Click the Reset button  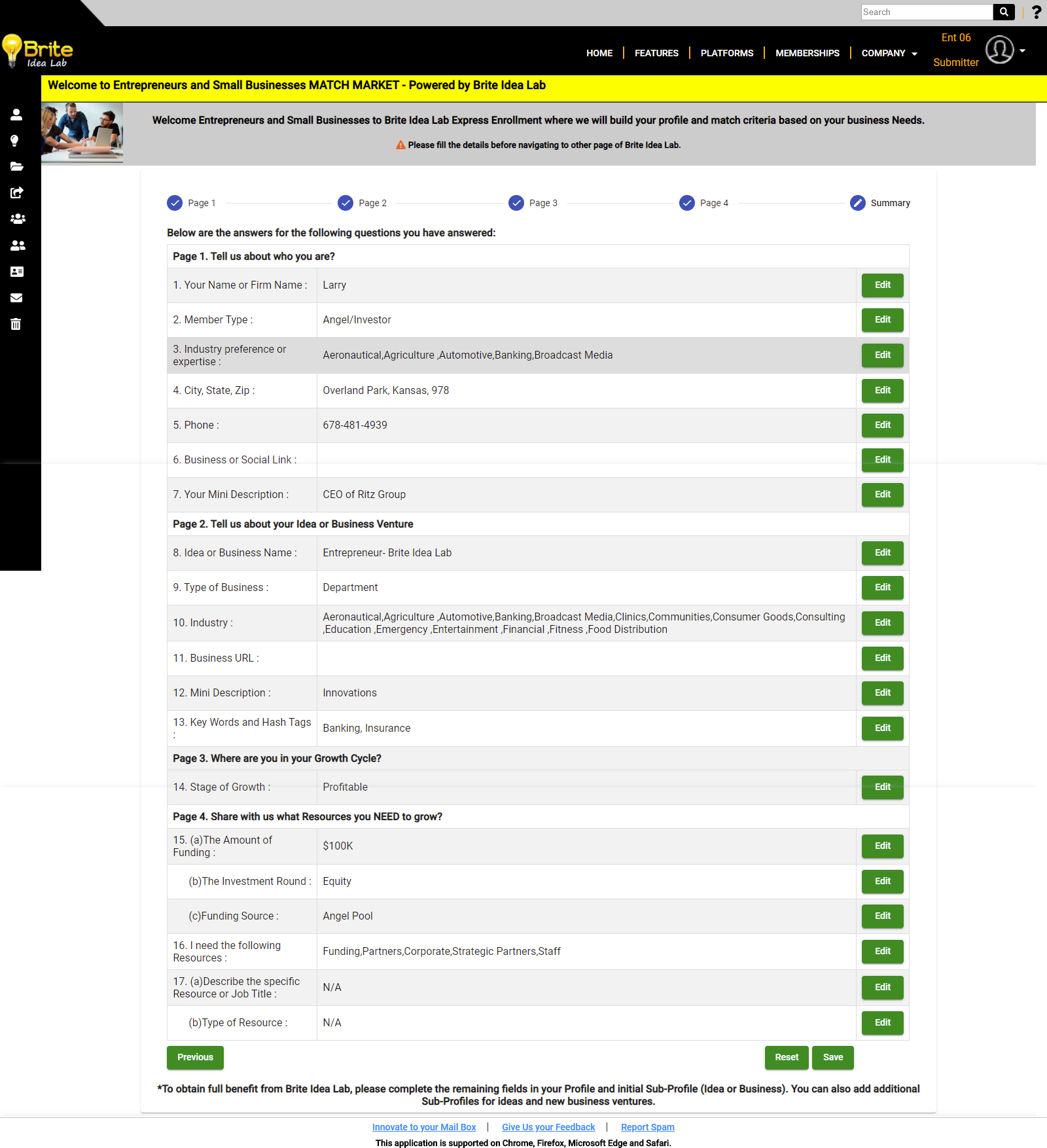point(787,1058)
